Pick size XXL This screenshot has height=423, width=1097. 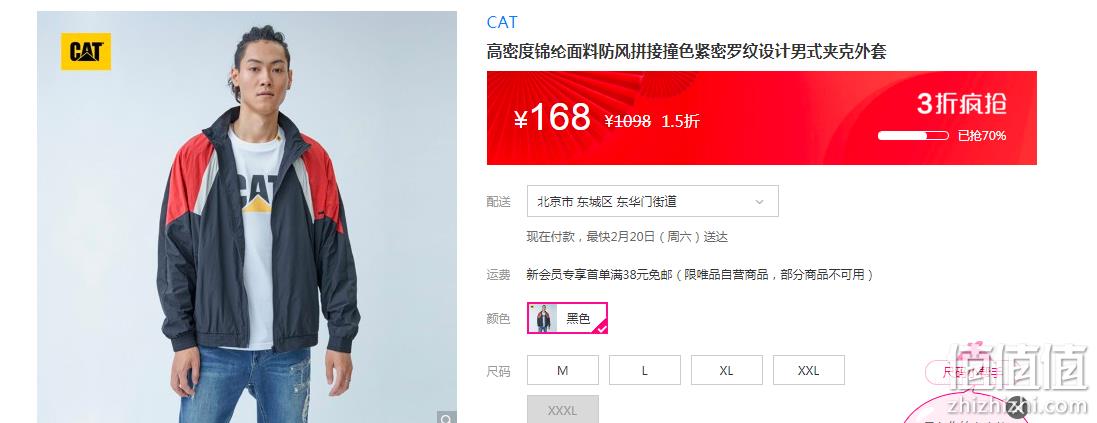pyautogui.click(x=808, y=371)
